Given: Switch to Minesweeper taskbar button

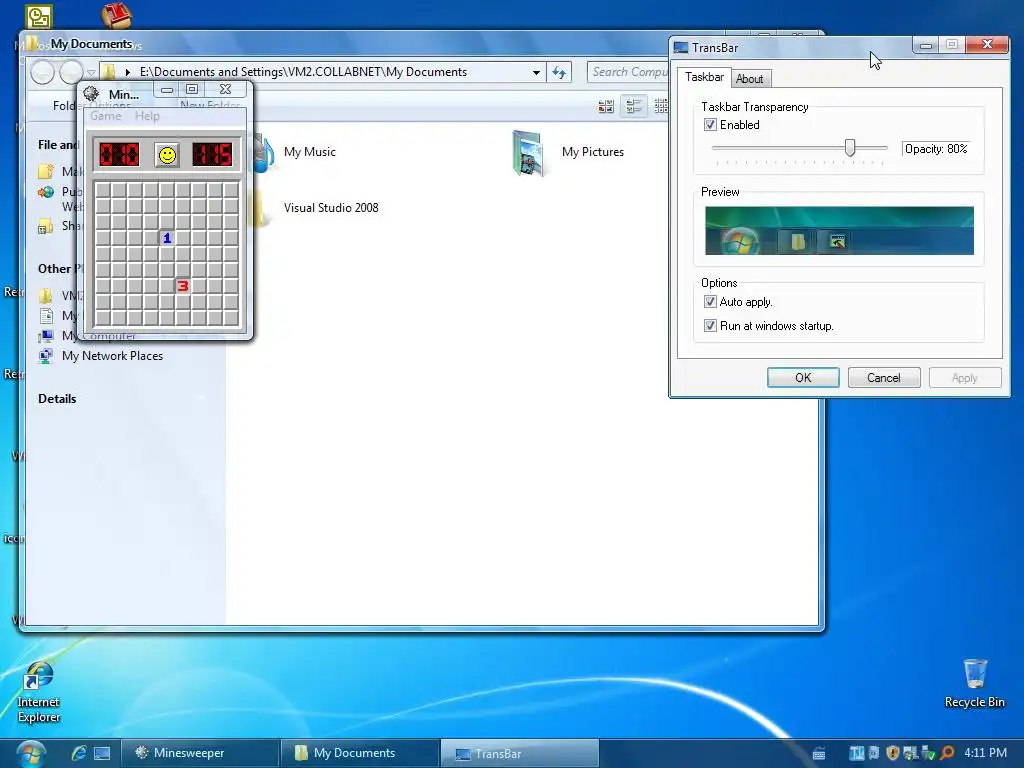Looking at the screenshot, I should click(200, 753).
